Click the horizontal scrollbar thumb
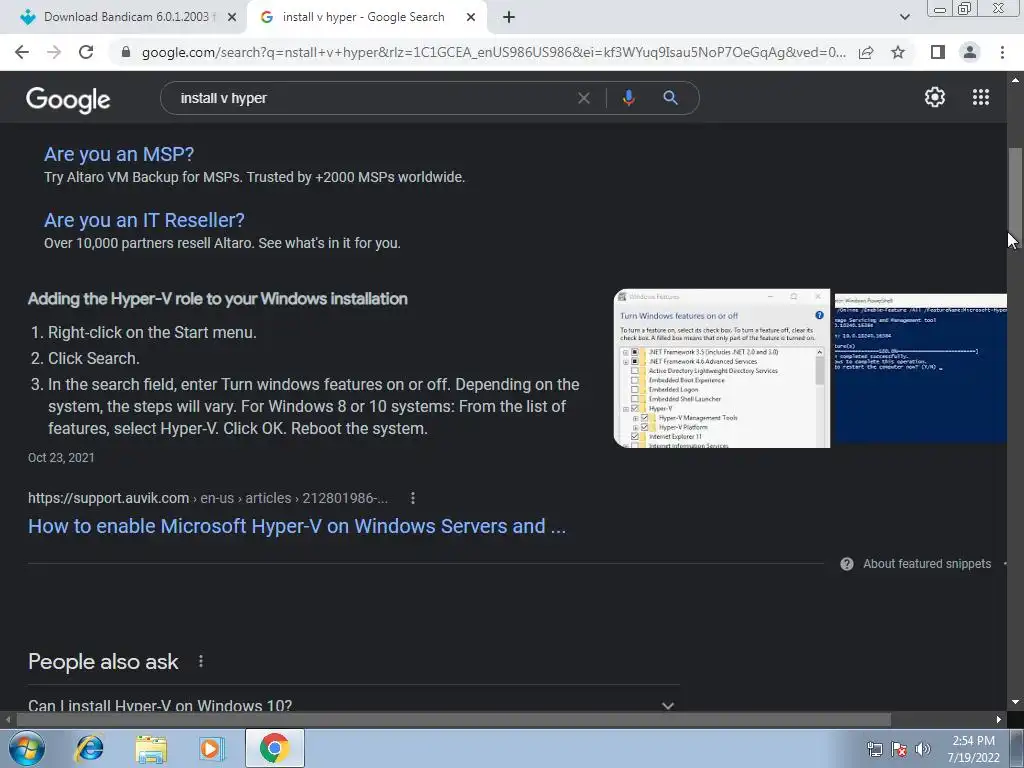This screenshot has height=768, width=1024. (x=453, y=720)
